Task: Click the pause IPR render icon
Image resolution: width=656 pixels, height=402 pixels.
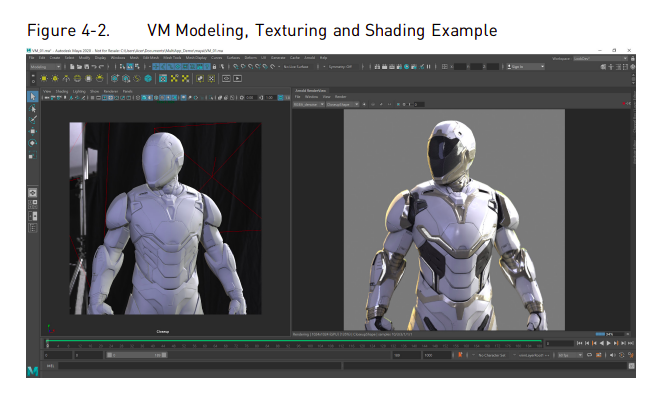Action: (x=428, y=67)
